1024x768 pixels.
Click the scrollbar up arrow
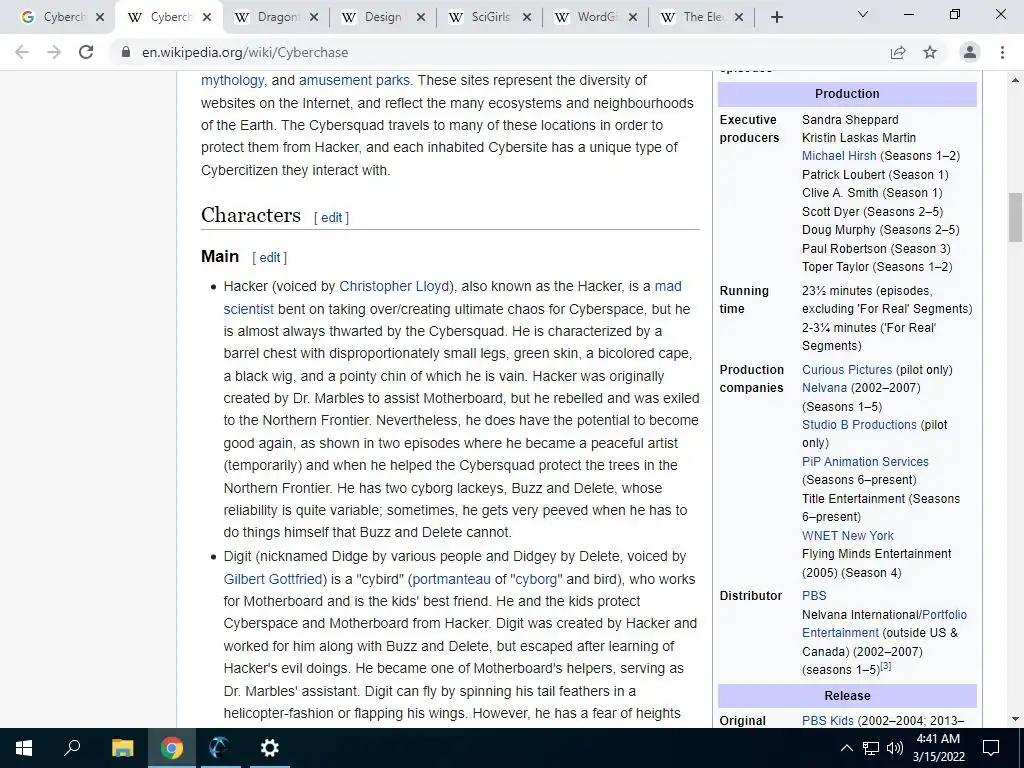pyautogui.click(x=1015, y=80)
